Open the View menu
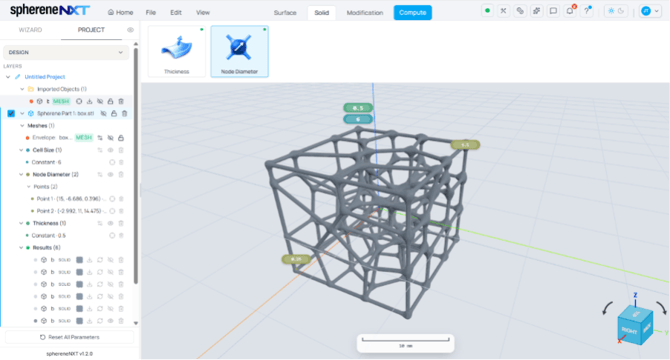Screen dimensions: 670x360 [x=203, y=12]
